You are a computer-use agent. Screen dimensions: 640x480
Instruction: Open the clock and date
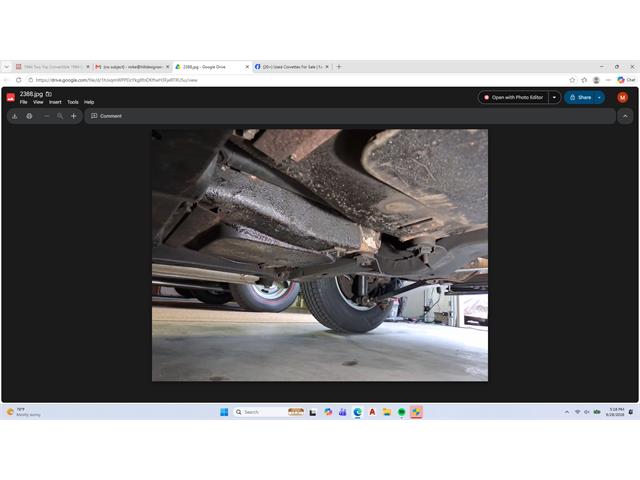(615, 412)
